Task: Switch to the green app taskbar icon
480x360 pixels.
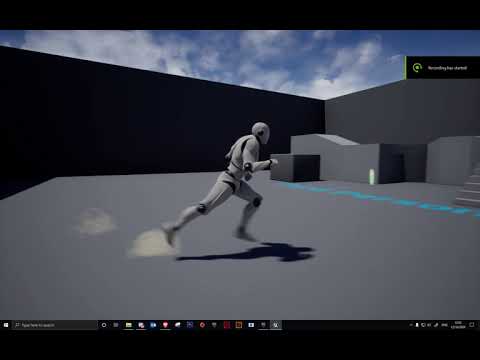Action: coord(129,325)
